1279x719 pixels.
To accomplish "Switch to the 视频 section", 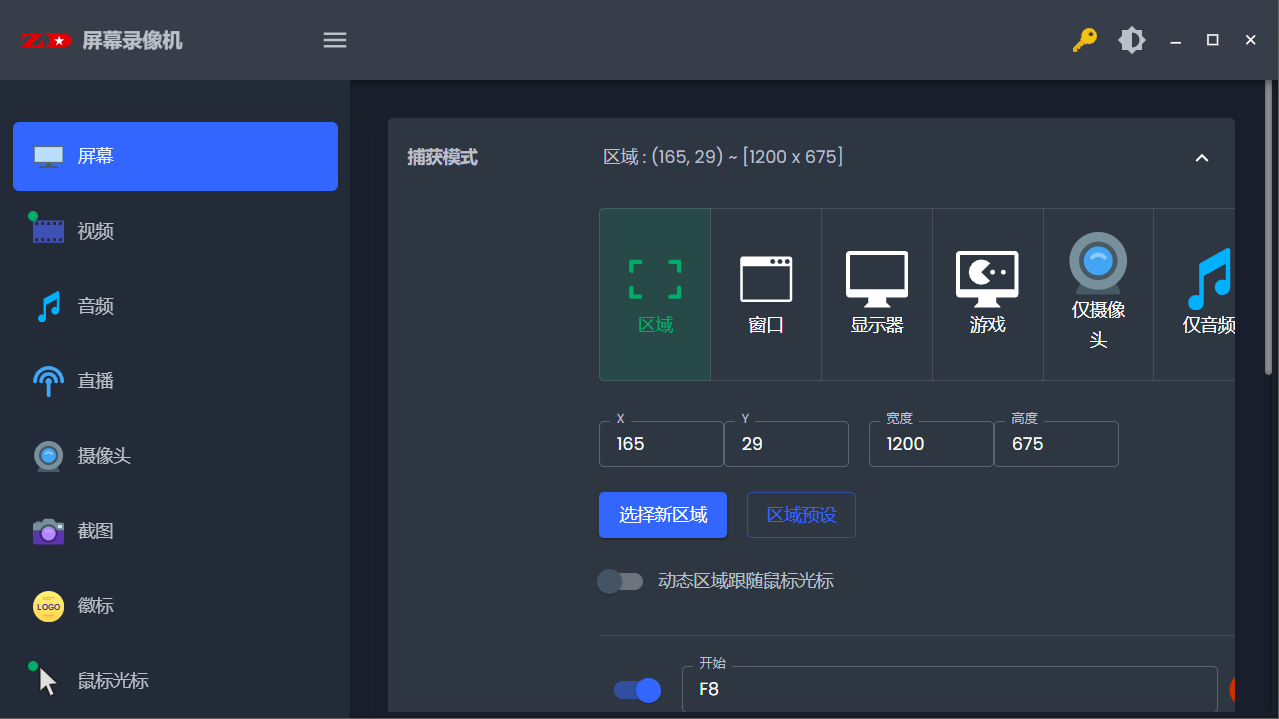I will coord(96,231).
